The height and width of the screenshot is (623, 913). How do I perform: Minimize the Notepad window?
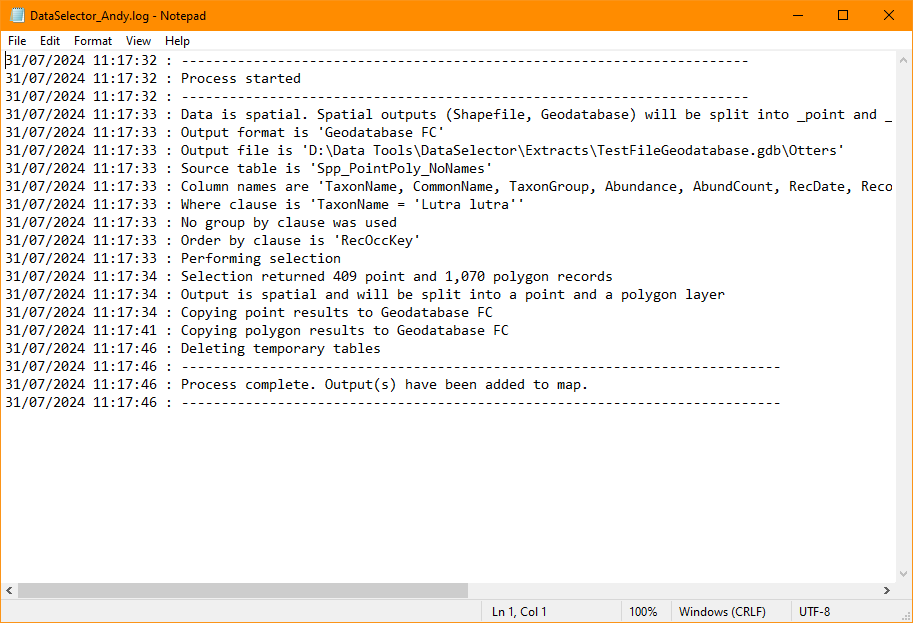click(x=798, y=15)
